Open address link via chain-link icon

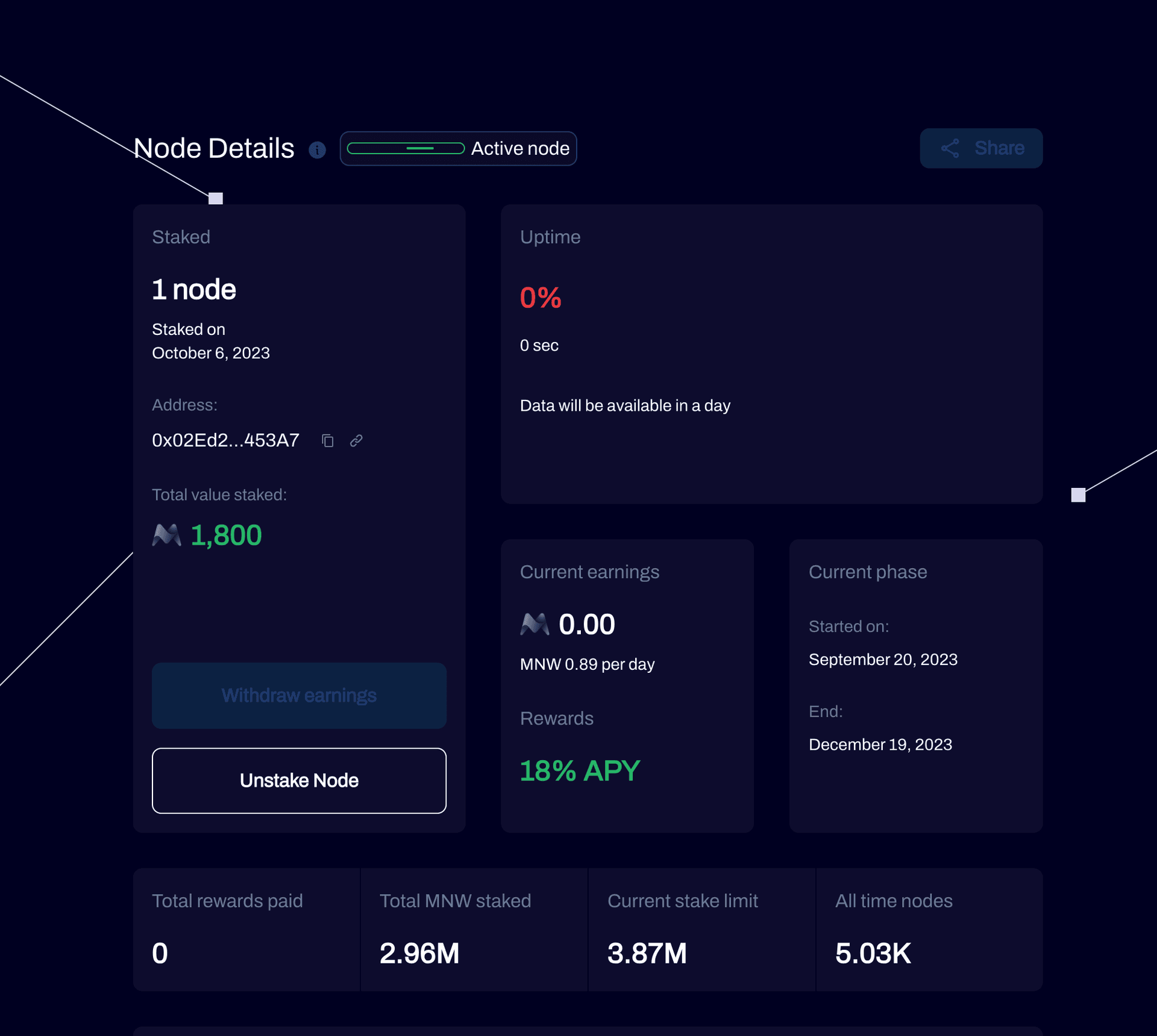pos(356,441)
